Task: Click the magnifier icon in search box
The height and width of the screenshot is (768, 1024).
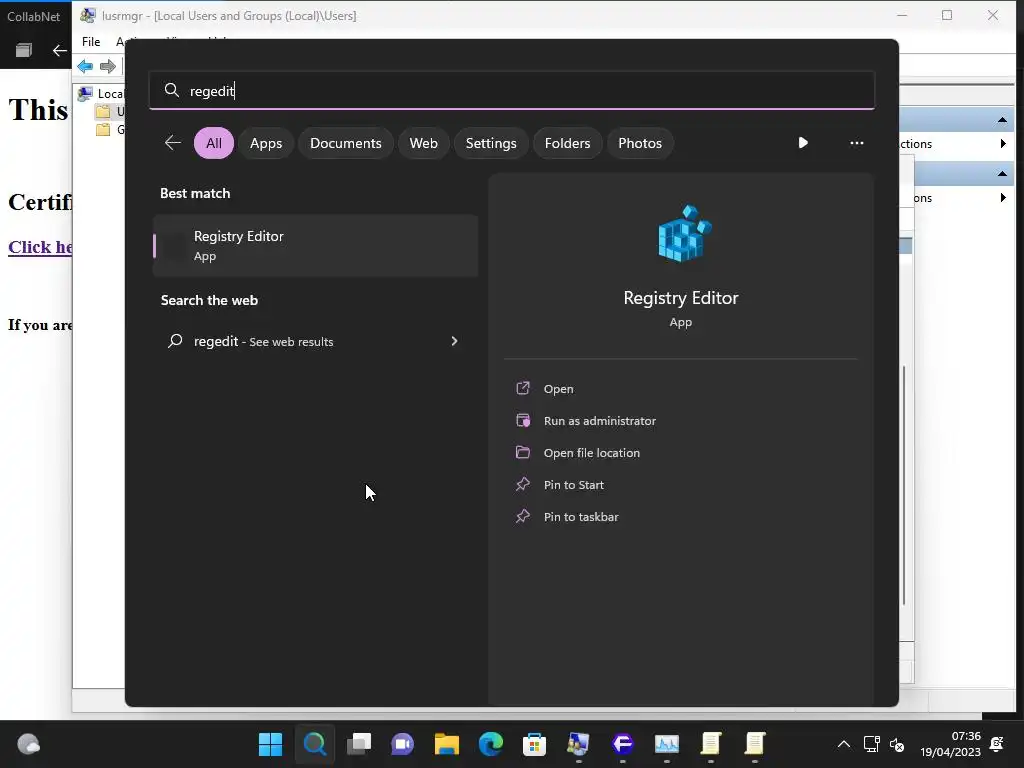Action: 172,90
